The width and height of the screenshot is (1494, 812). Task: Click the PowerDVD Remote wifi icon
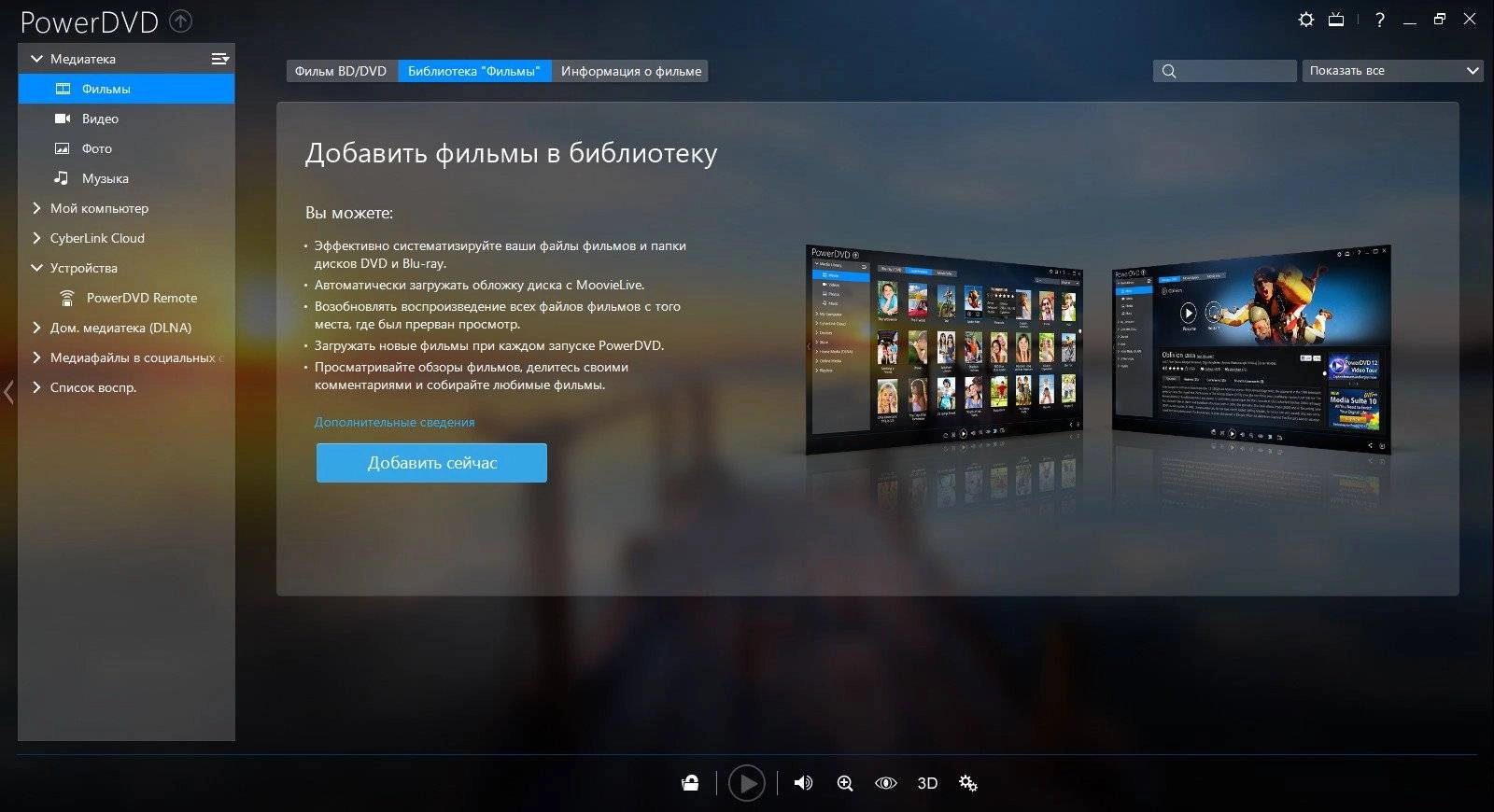click(x=67, y=298)
